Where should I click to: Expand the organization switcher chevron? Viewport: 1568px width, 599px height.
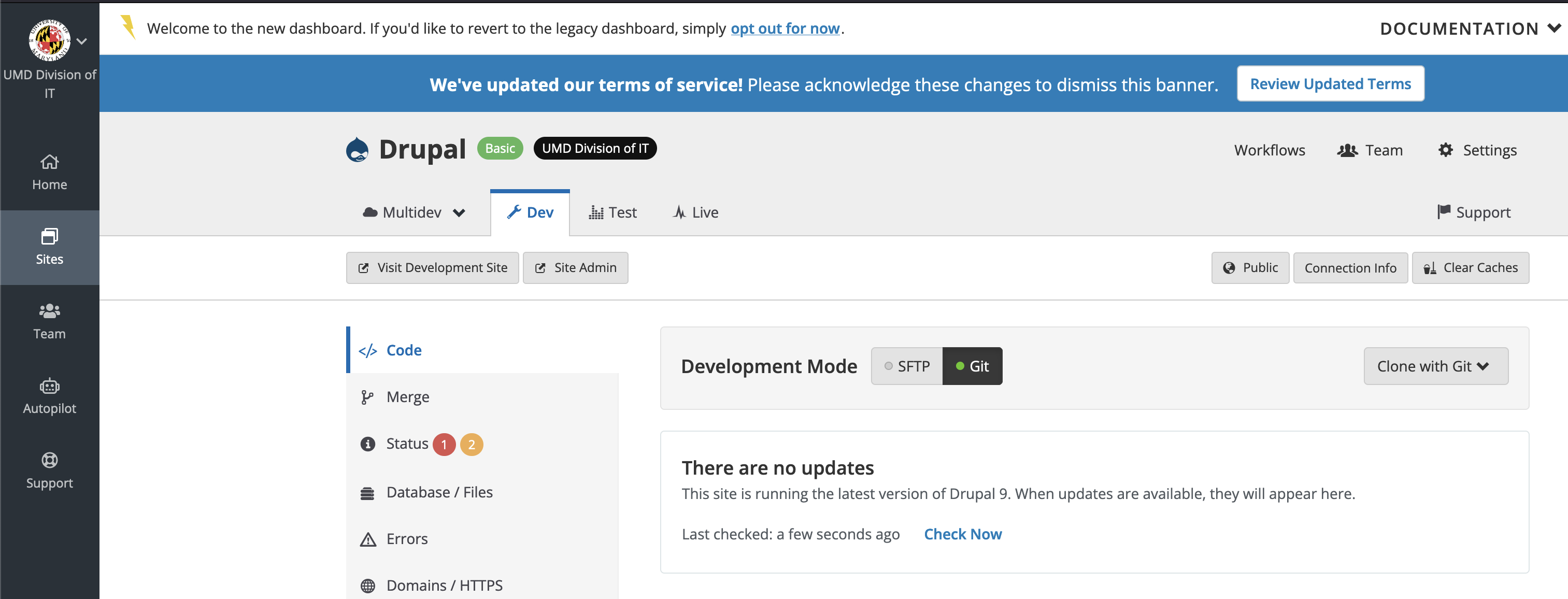click(x=82, y=41)
